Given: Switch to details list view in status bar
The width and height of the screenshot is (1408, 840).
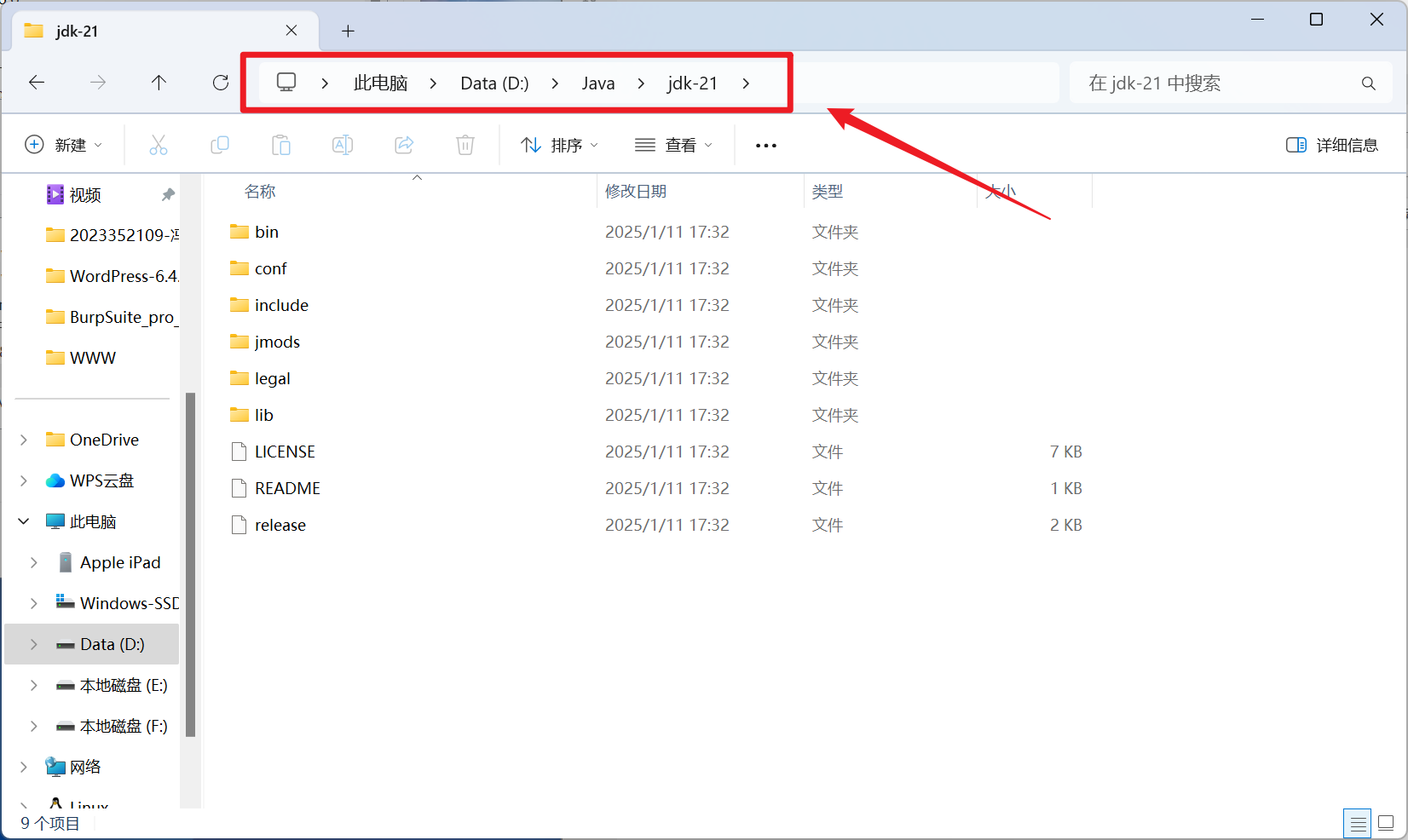Looking at the screenshot, I should 1358,823.
